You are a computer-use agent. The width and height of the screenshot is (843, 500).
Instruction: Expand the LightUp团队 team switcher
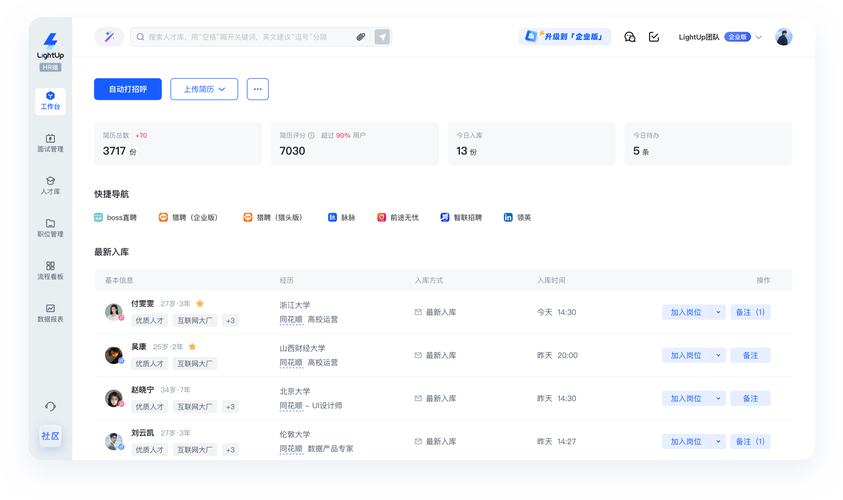[x=758, y=37]
